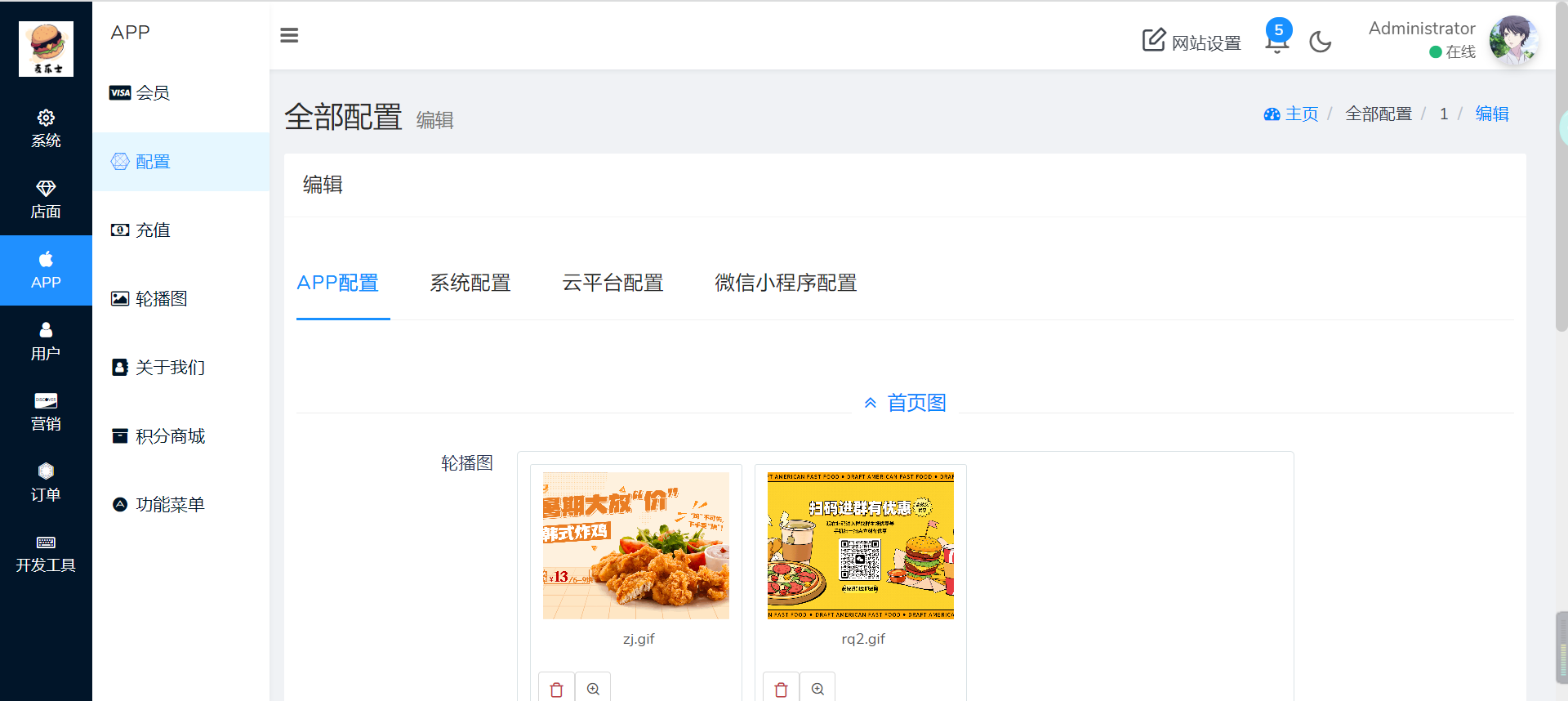
Task: Click the burger logo at the top left
Action: tap(46, 49)
